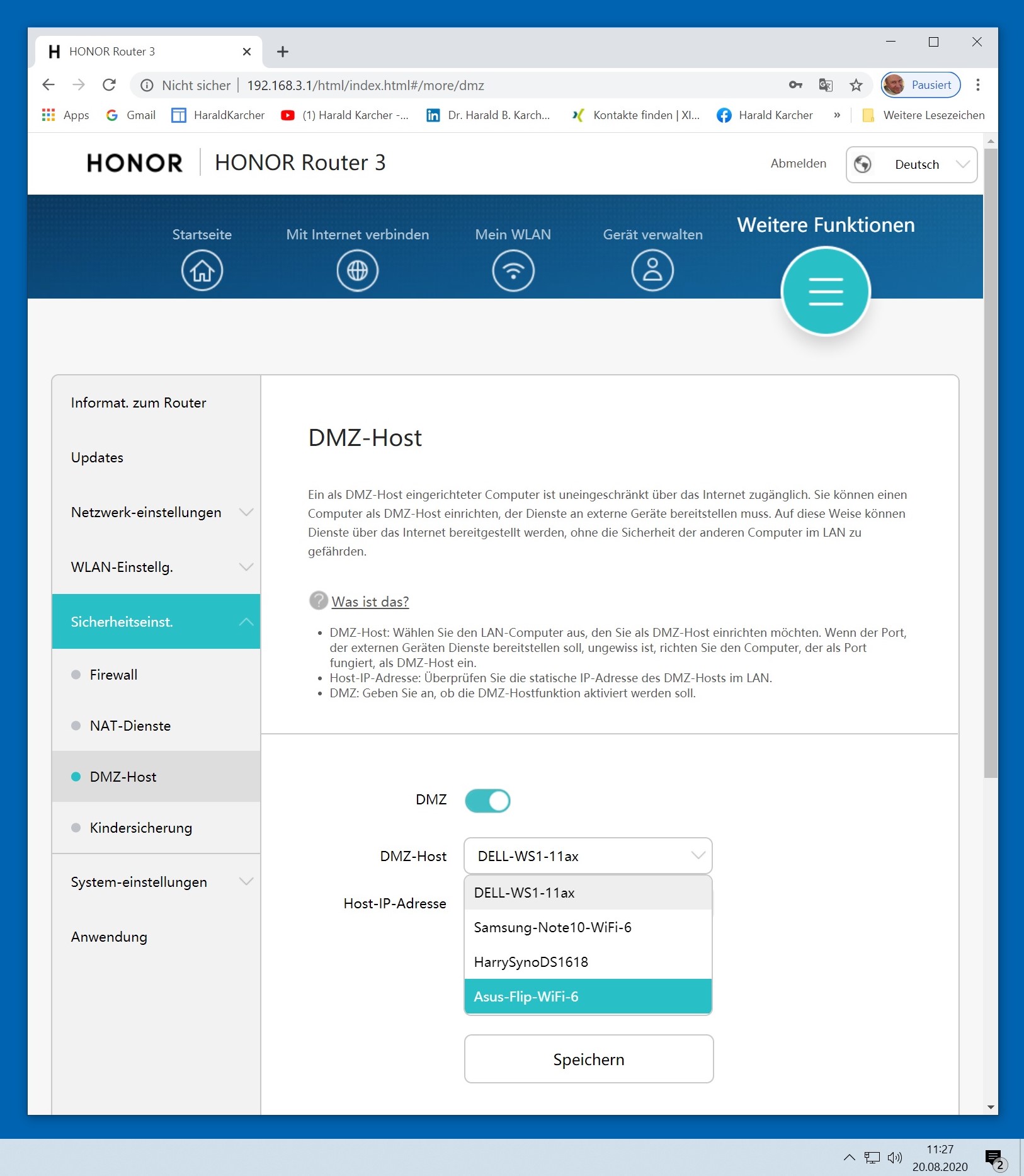The image size is (1024, 1176).
Task: Click the Nicht sicher site info icon
Action: point(147,85)
